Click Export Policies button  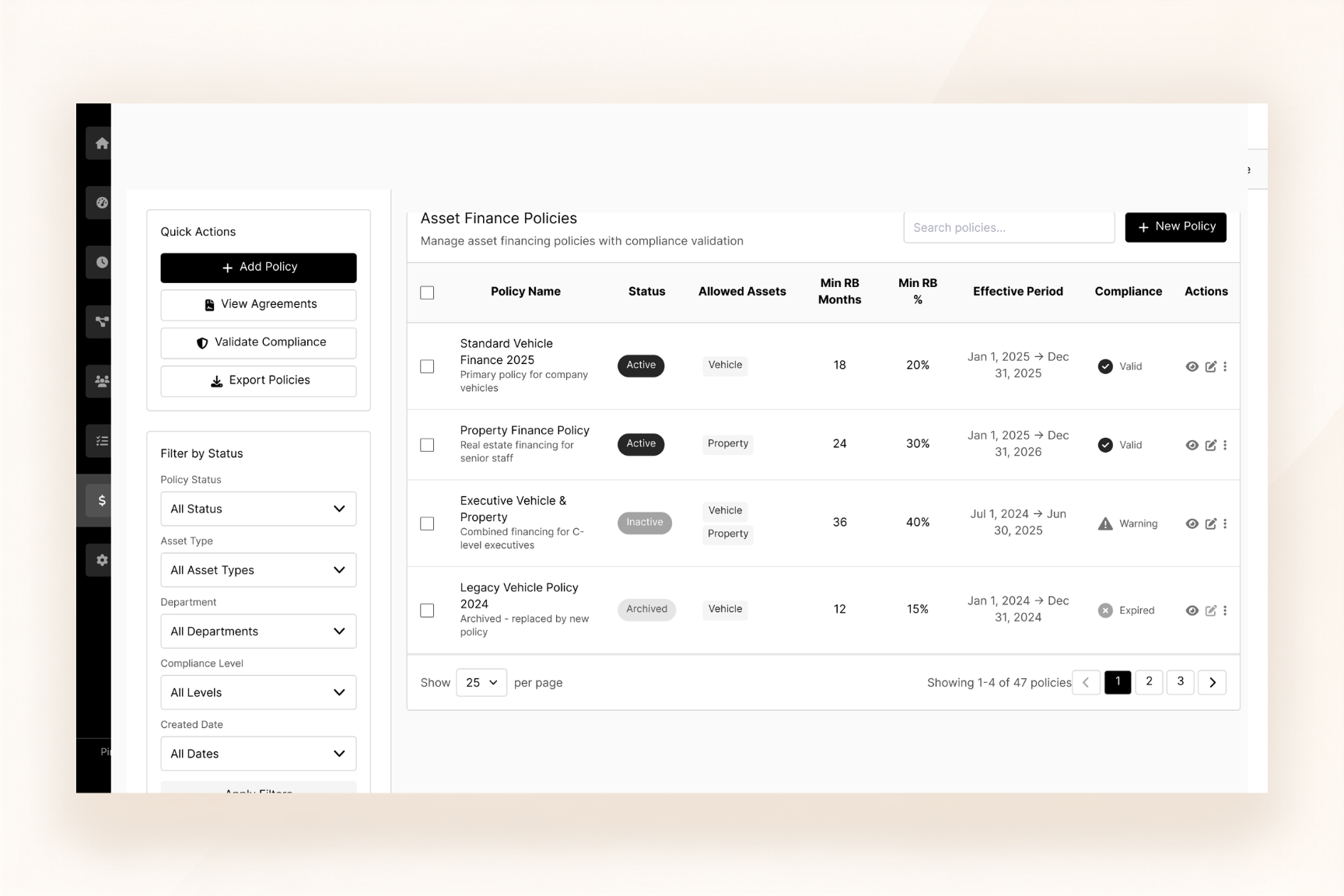(258, 381)
